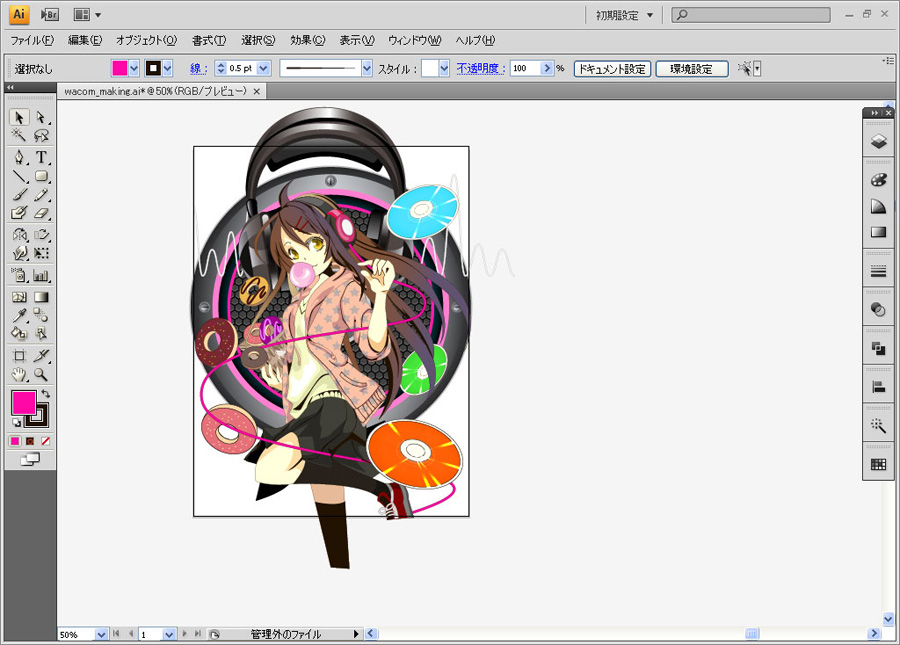Viewport: 900px width, 645px height.
Task: Reset to default fill and stroke
Action: pyautogui.click(x=16, y=423)
